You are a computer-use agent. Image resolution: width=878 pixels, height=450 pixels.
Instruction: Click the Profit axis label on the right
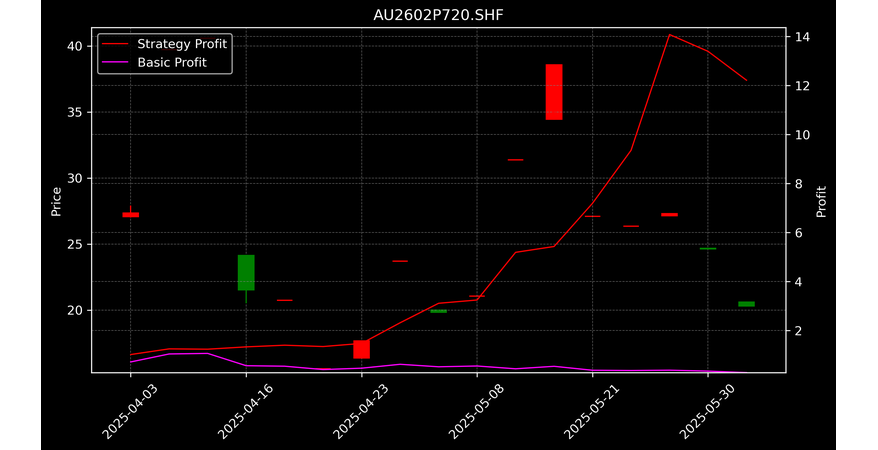tap(821, 201)
